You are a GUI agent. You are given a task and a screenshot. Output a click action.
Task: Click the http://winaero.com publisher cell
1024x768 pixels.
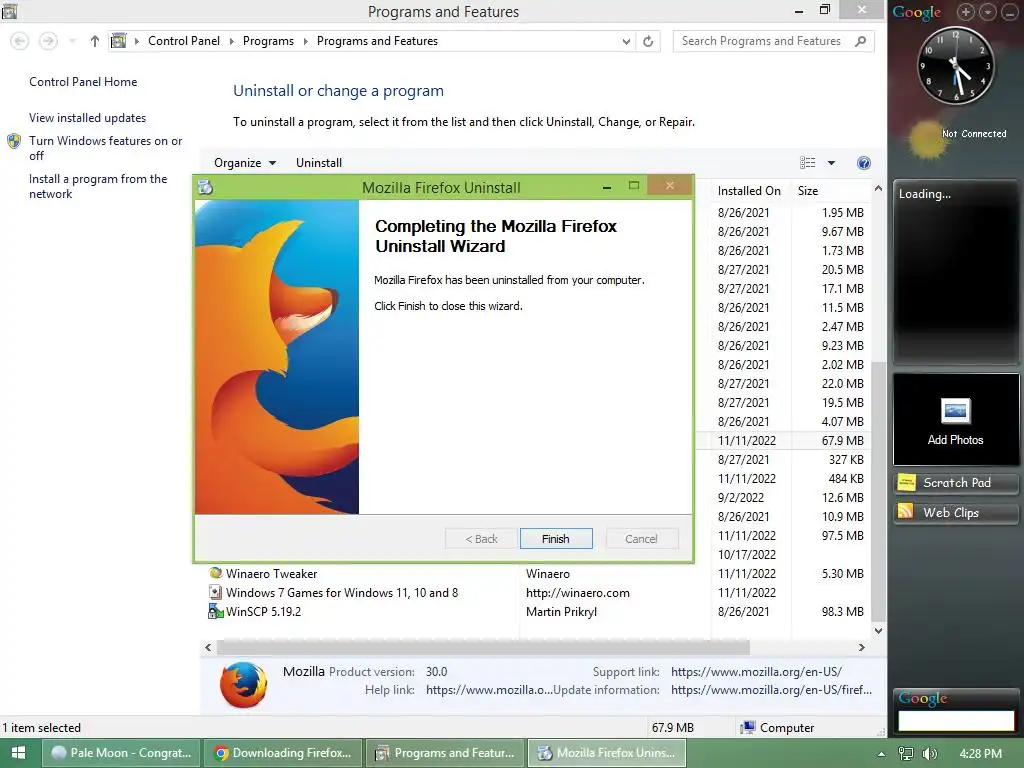pyautogui.click(x=578, y=592)
